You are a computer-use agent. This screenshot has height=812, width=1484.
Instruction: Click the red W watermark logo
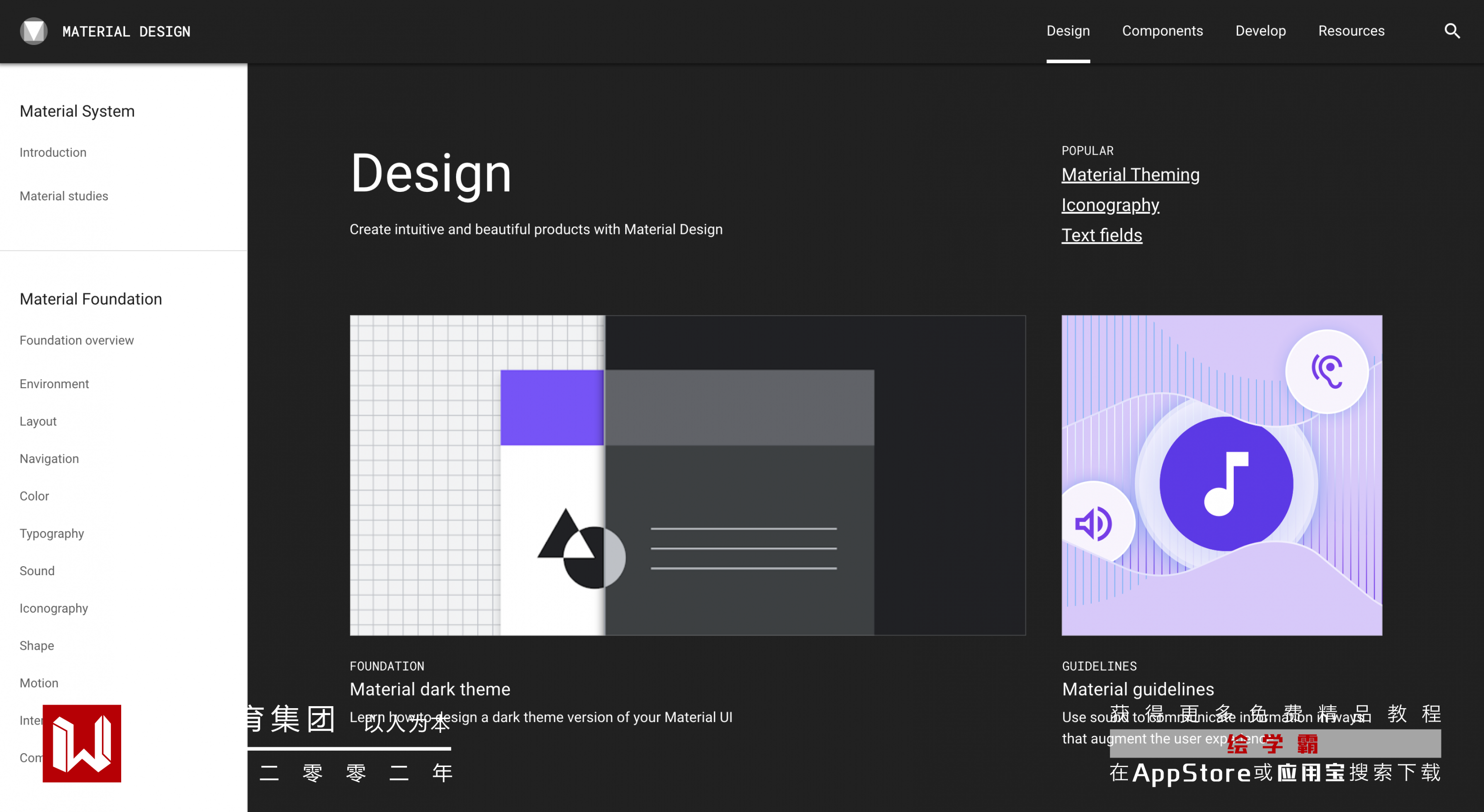tap(82, 743)
